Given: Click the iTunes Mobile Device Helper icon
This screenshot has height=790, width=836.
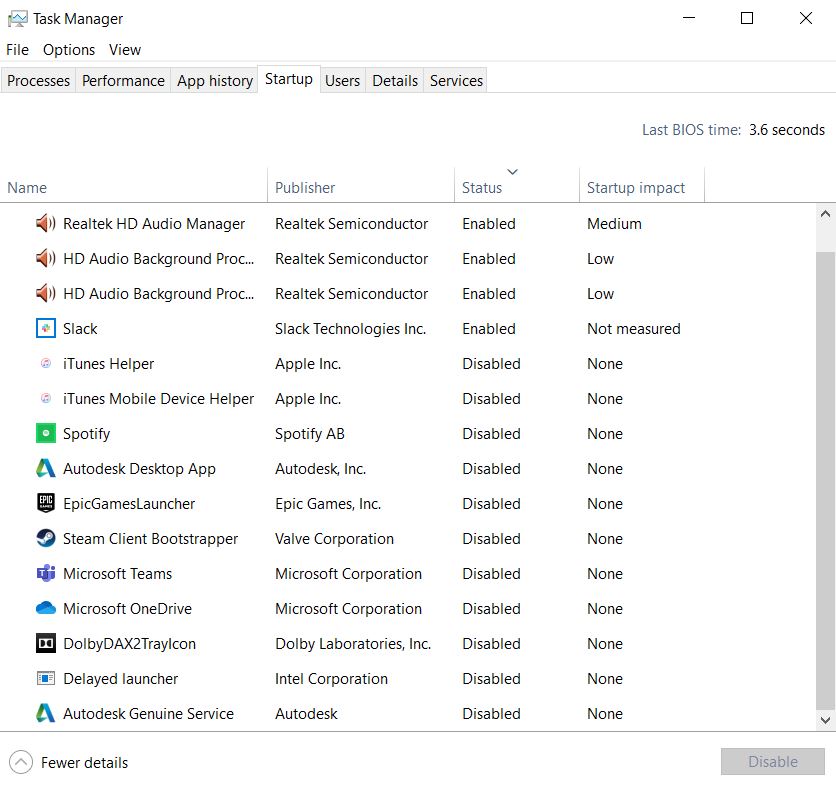Looking at the screenshot, I should (46, 398).
